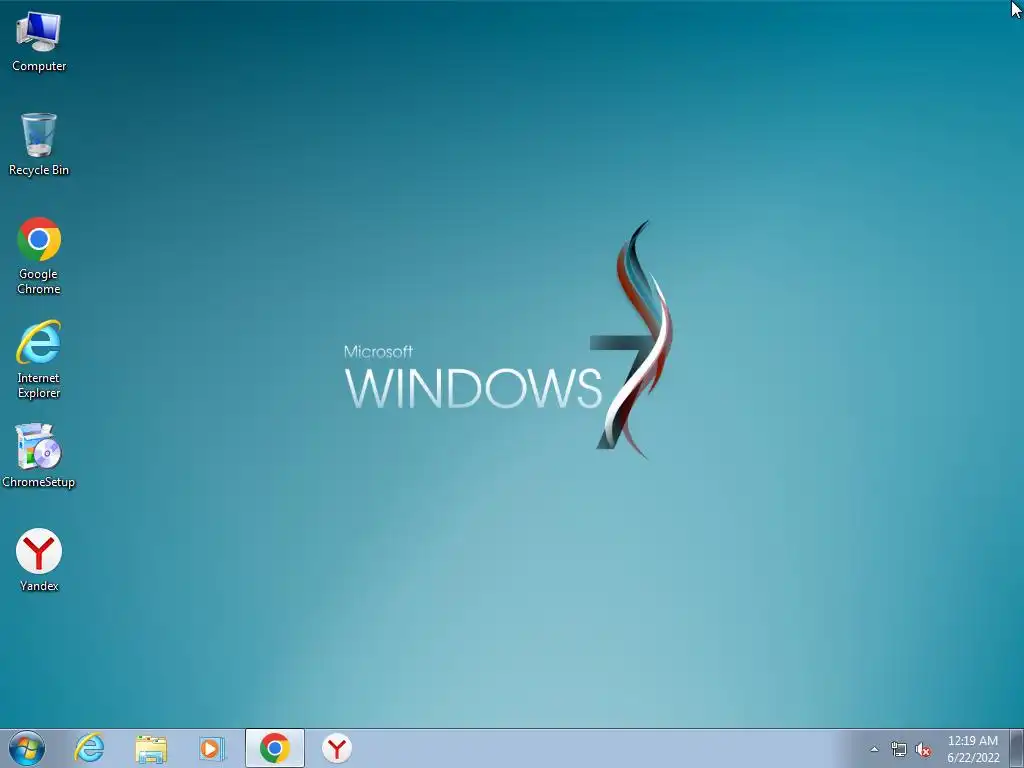This screenshot has width=1024, height=768.
Task: Open the Windows Start menu
Action: pos(27,748)
